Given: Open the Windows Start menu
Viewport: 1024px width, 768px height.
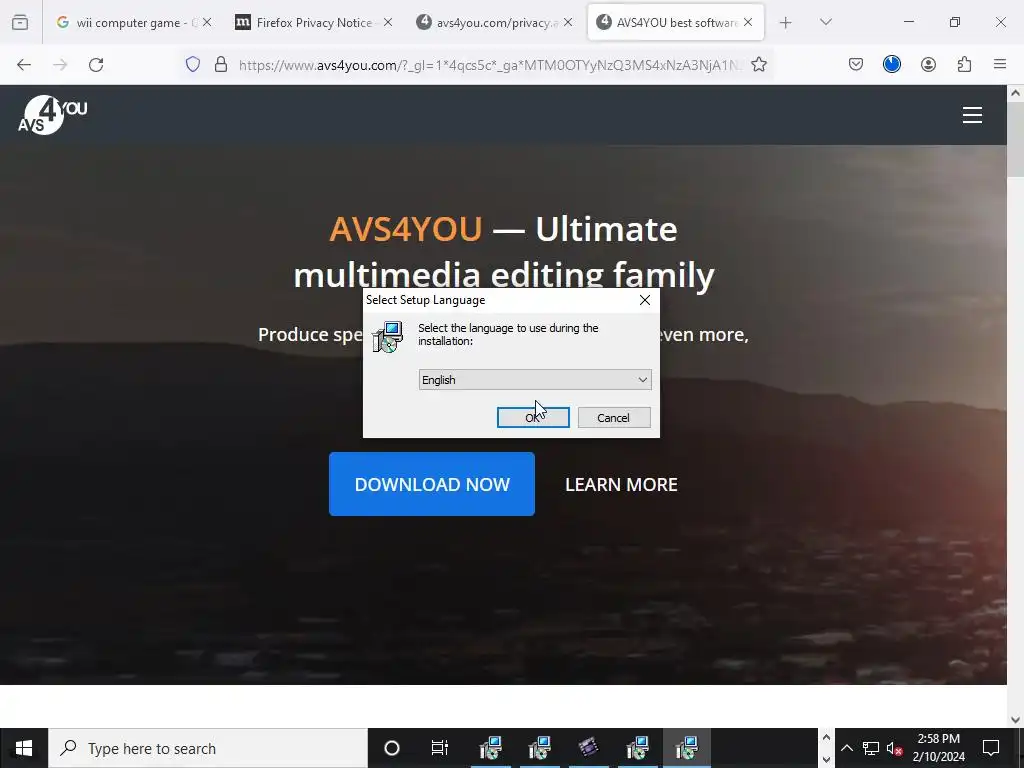Looking at the screenshot, I should pos(24,748).
